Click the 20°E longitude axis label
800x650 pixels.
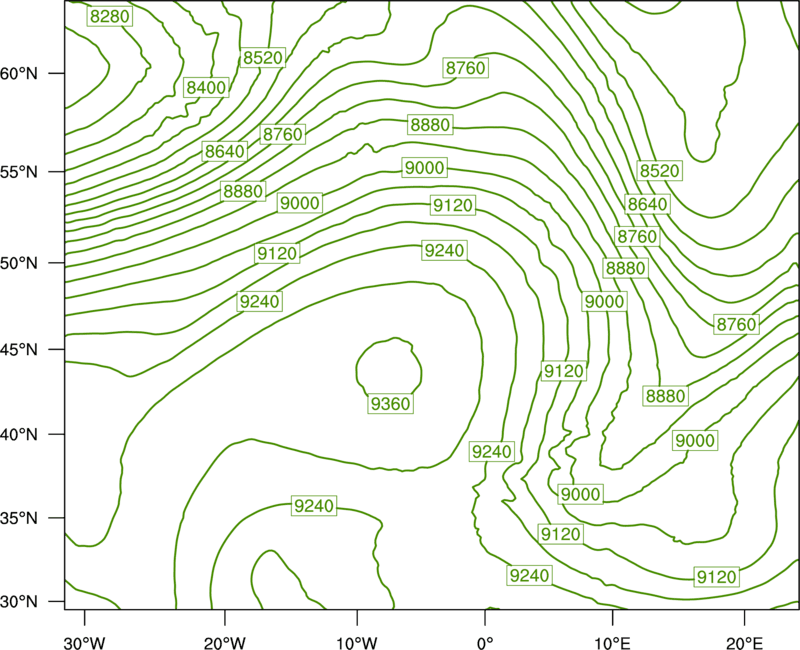click(744, 643)
